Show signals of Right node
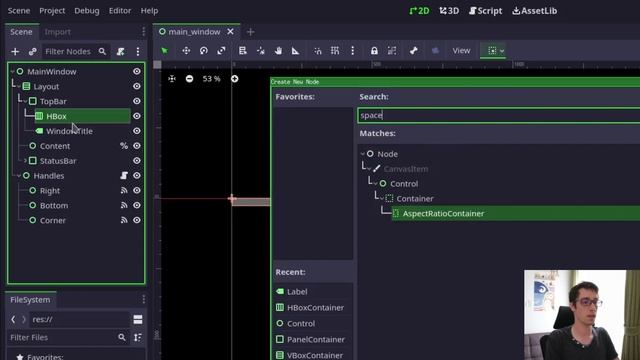The height and width of the screenshot is (360, 640). (x=124, y=191)
